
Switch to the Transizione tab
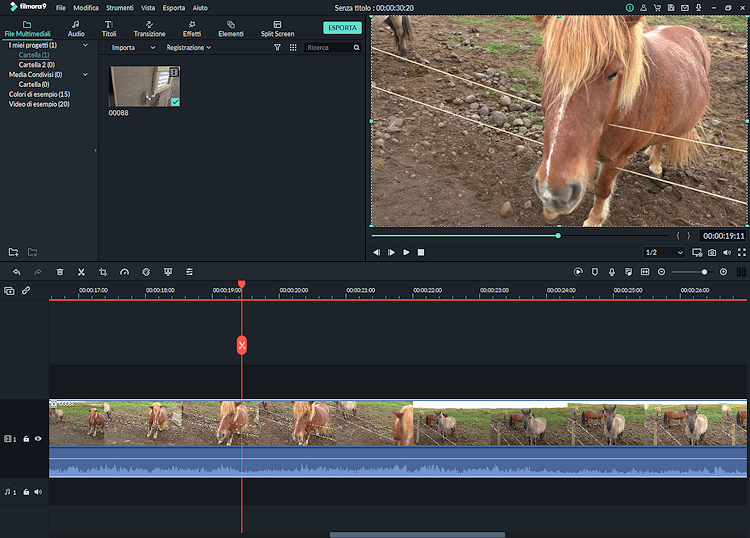150,29
